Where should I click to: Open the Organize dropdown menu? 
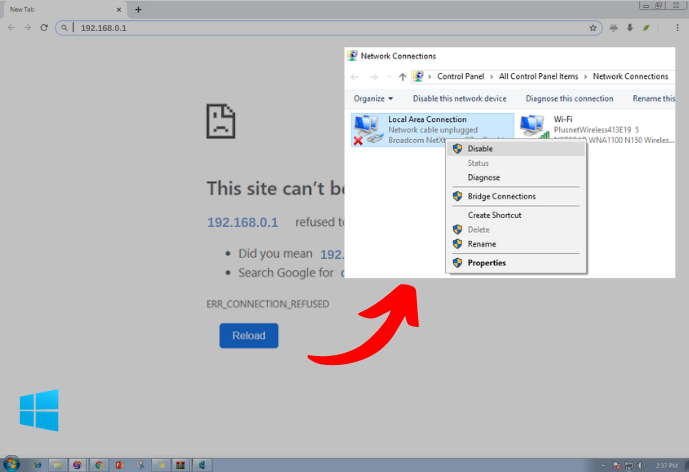pyautogui.click(x=373, y=98)
